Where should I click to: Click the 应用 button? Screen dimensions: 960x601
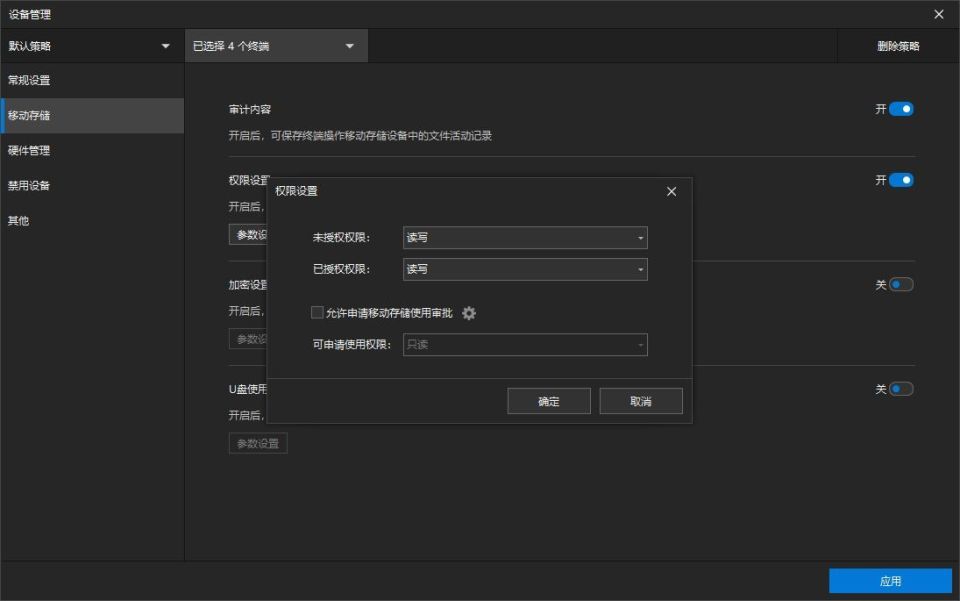coord(890,581)
